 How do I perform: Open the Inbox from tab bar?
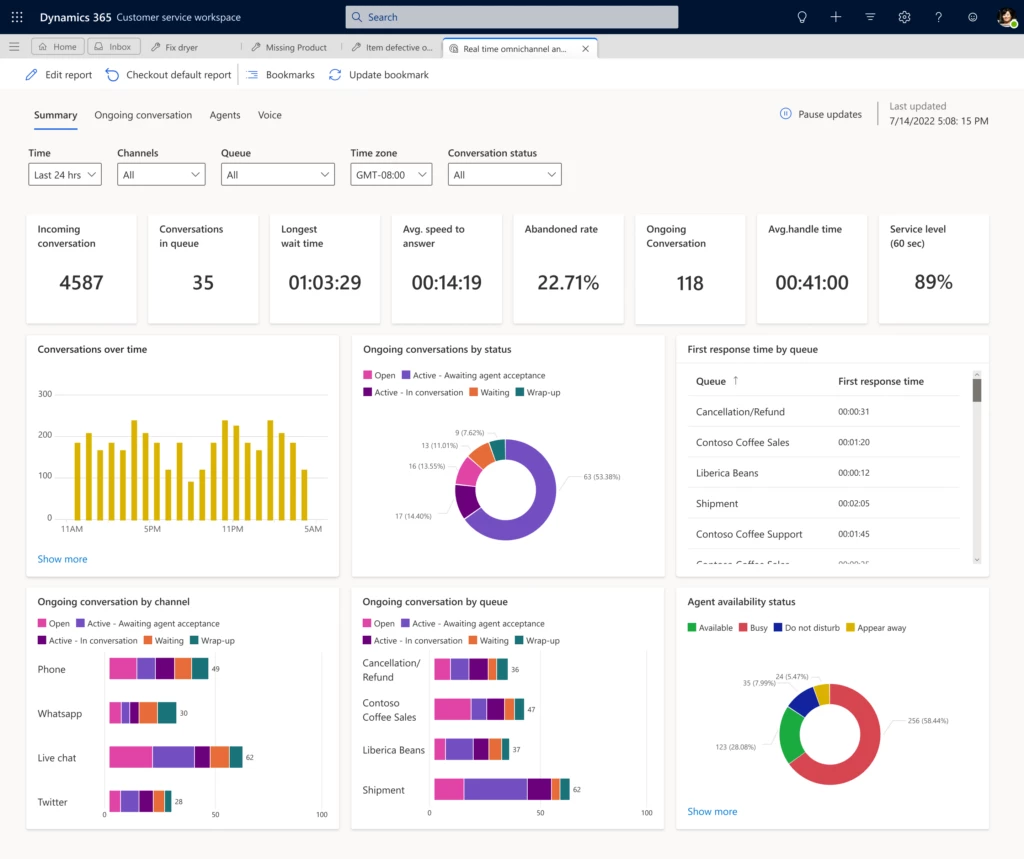113,45
